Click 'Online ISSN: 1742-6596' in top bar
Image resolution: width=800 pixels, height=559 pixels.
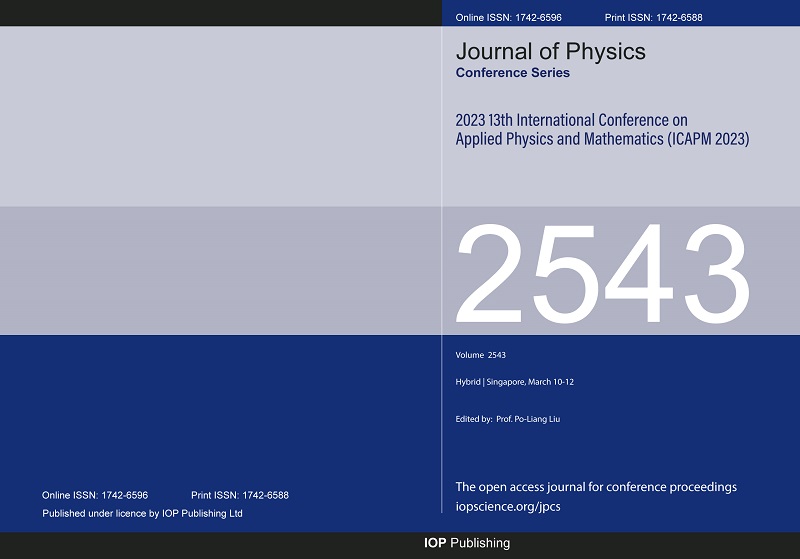(509, 17)
